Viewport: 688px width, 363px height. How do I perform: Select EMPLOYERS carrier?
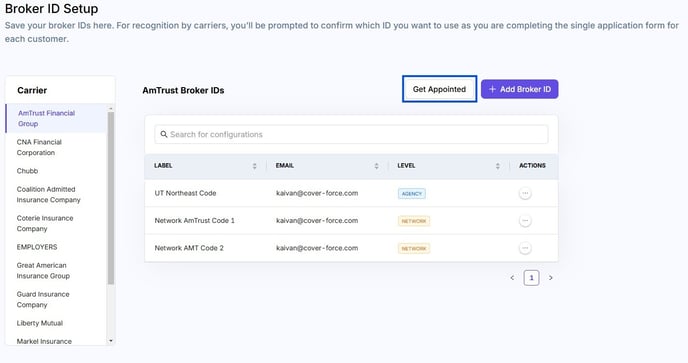click(56, 247)
